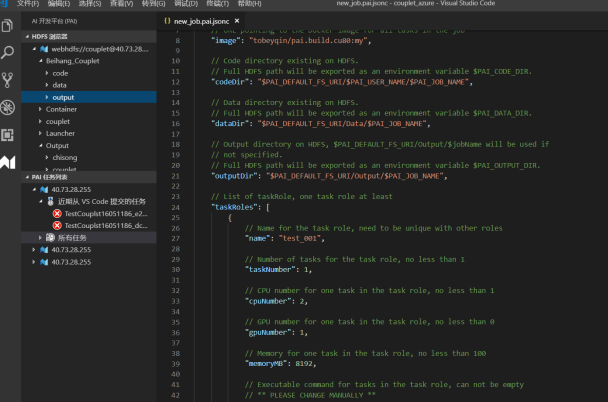Click the red failed icon of TestCouplst16051186_dc job
608x402 pixels.
(x=57, y=226)
